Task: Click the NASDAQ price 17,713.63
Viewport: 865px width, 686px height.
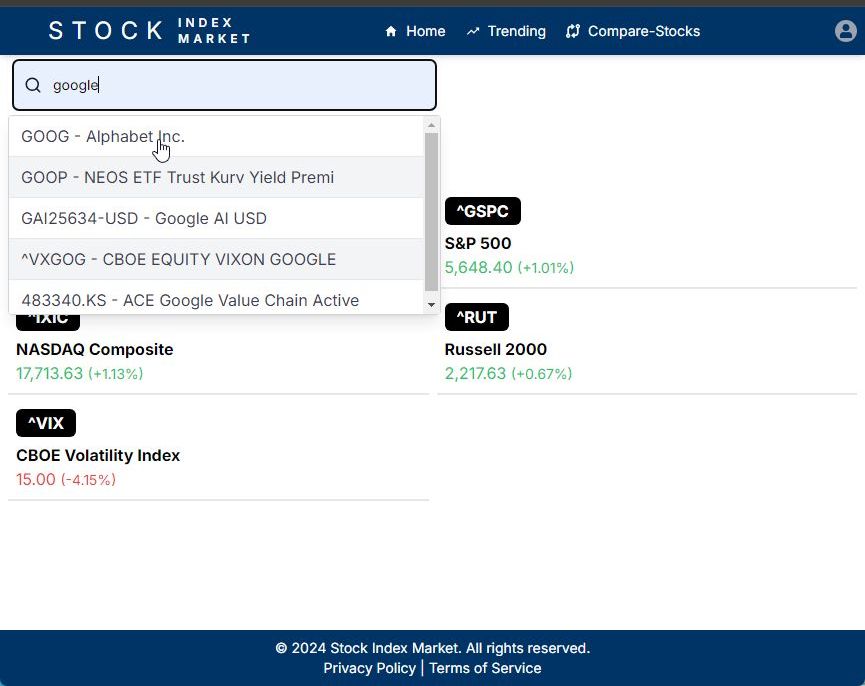Action: 49,373
